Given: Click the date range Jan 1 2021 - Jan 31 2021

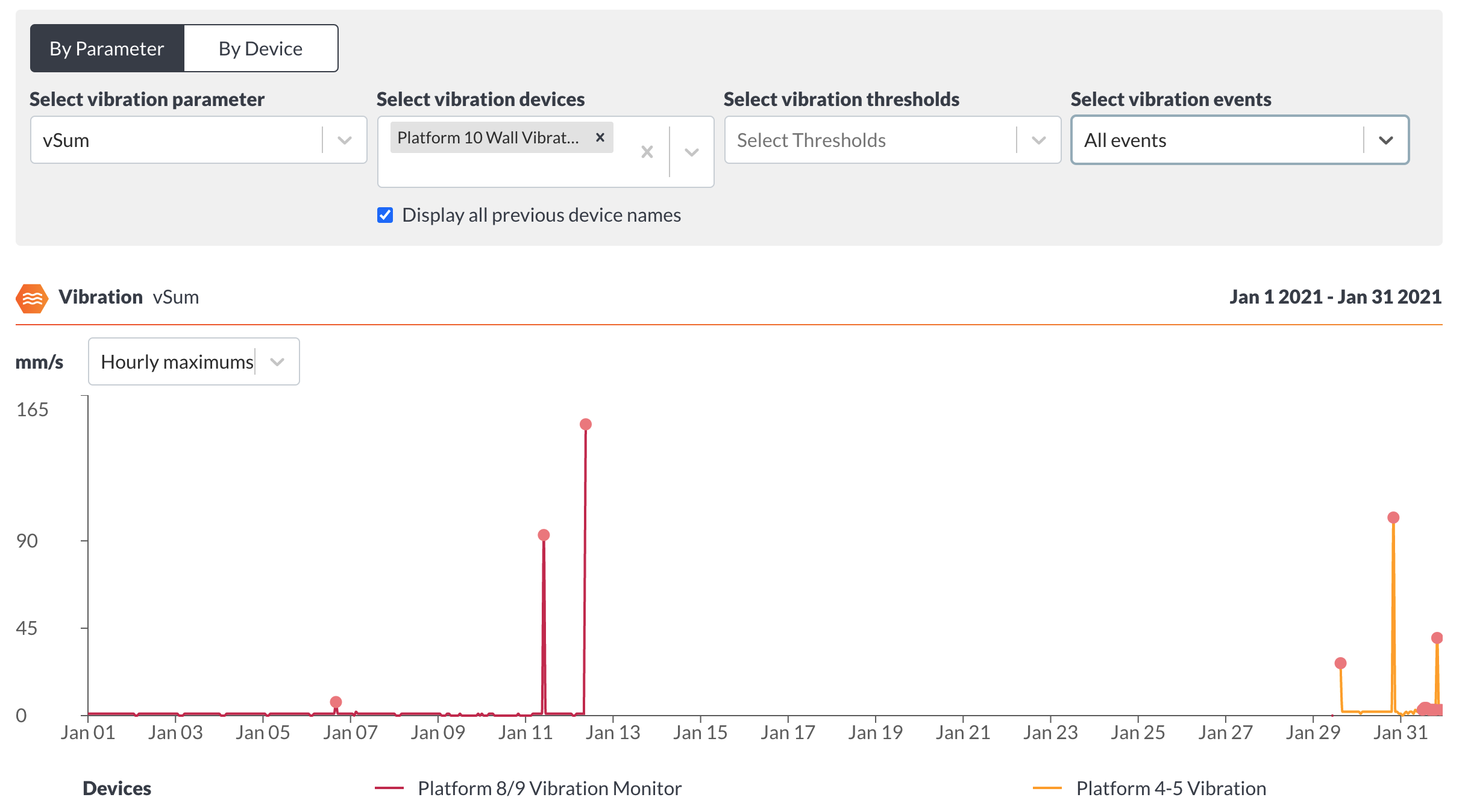Looking at the screenshot, I should pyautogui.click(x=1335, y=297).
